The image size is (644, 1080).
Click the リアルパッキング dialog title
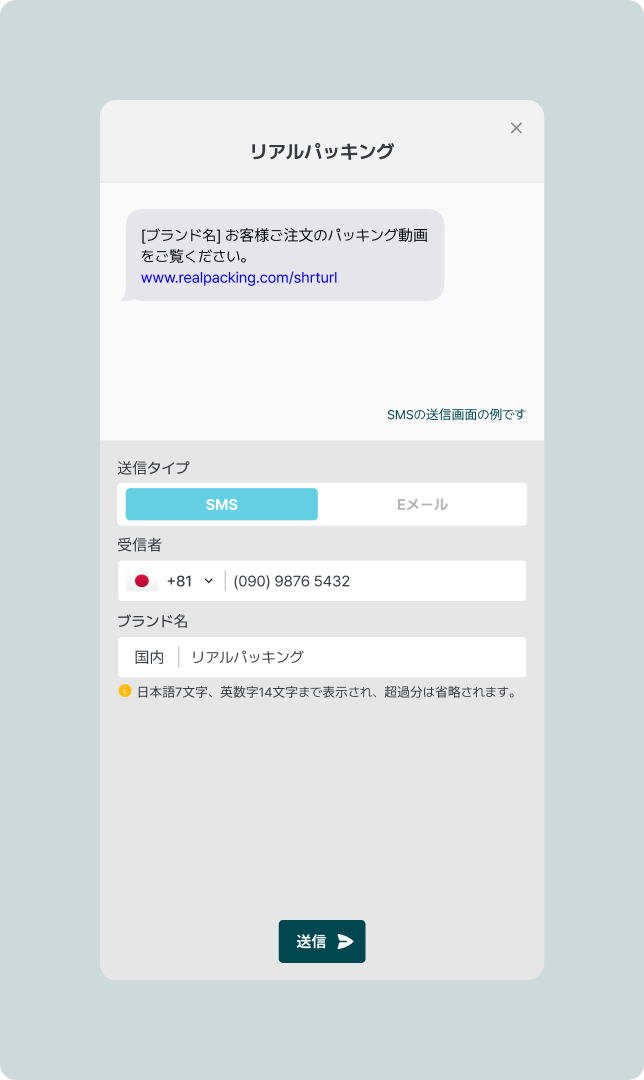click(x=322, y=152)
